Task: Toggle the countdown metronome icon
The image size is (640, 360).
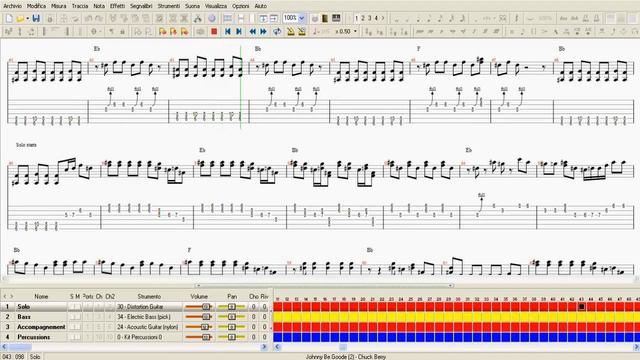Action: point(302,31)
